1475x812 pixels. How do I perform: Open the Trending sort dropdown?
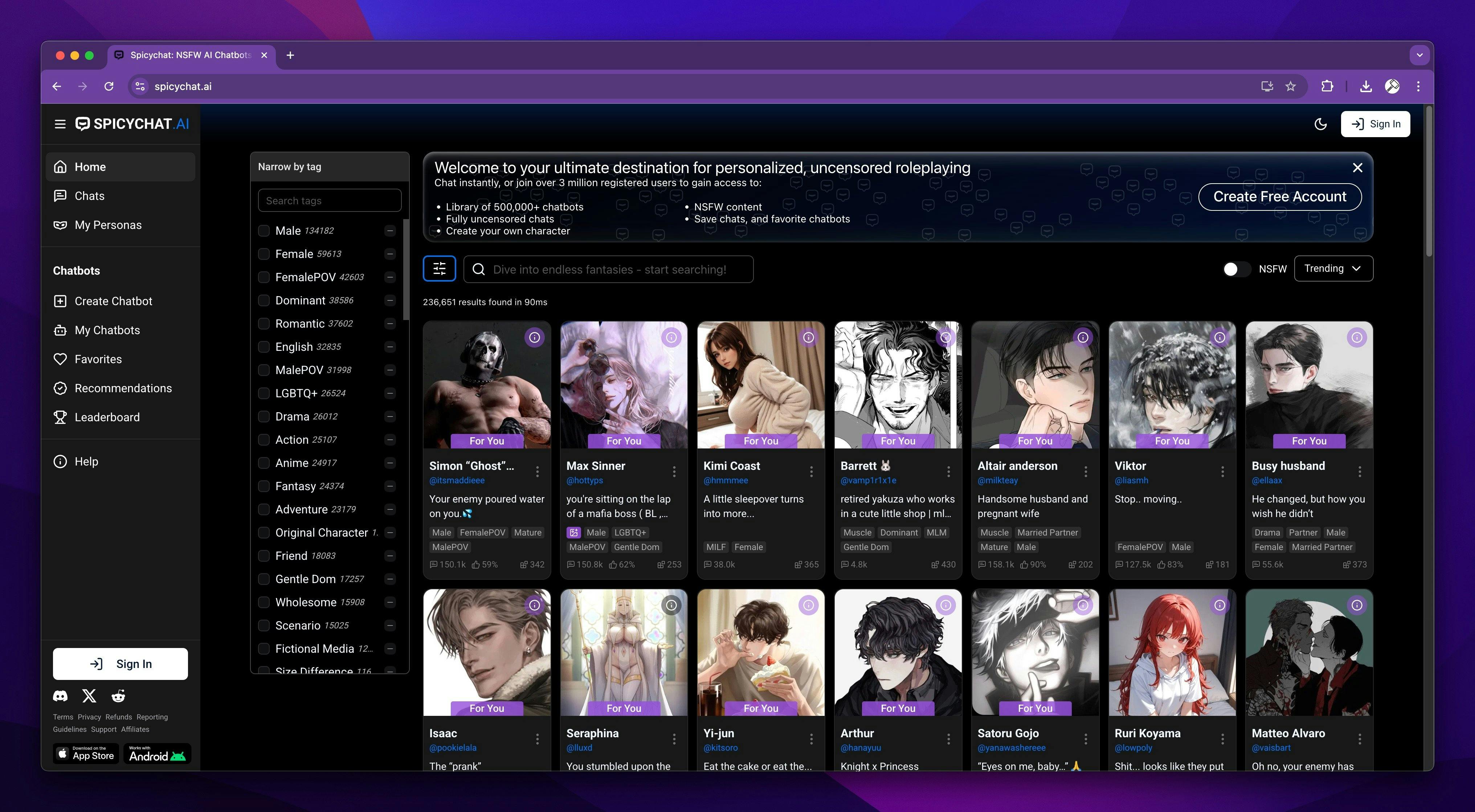1333,268
